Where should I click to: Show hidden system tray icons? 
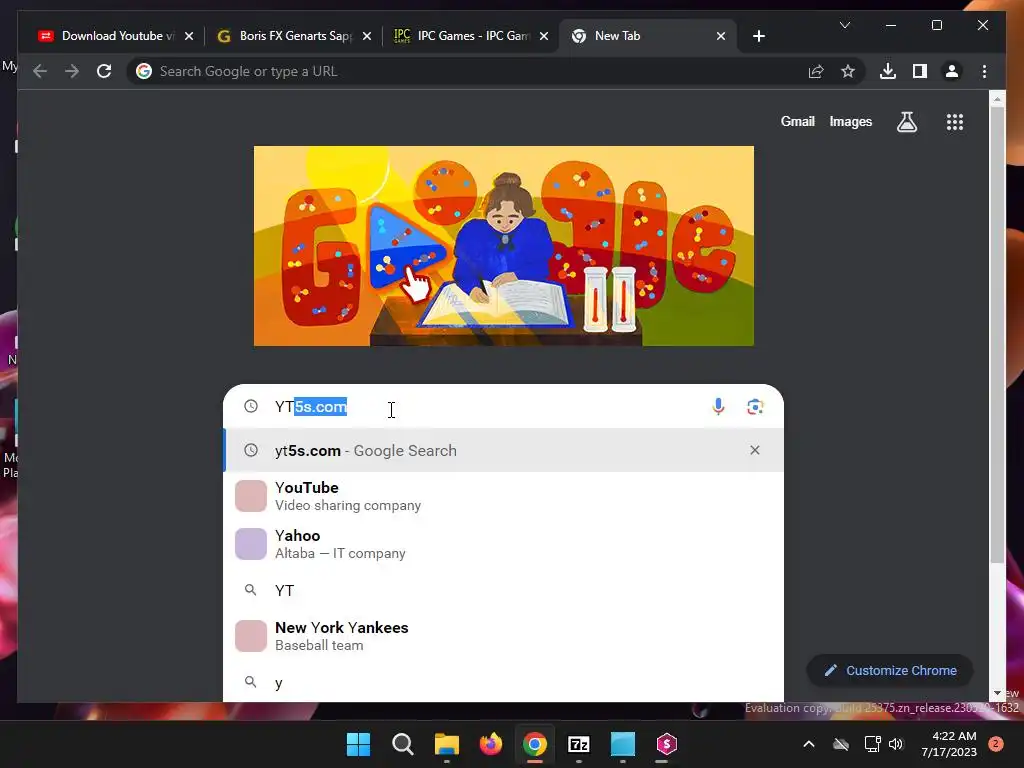pyautogui.click(x=808, y=744)
